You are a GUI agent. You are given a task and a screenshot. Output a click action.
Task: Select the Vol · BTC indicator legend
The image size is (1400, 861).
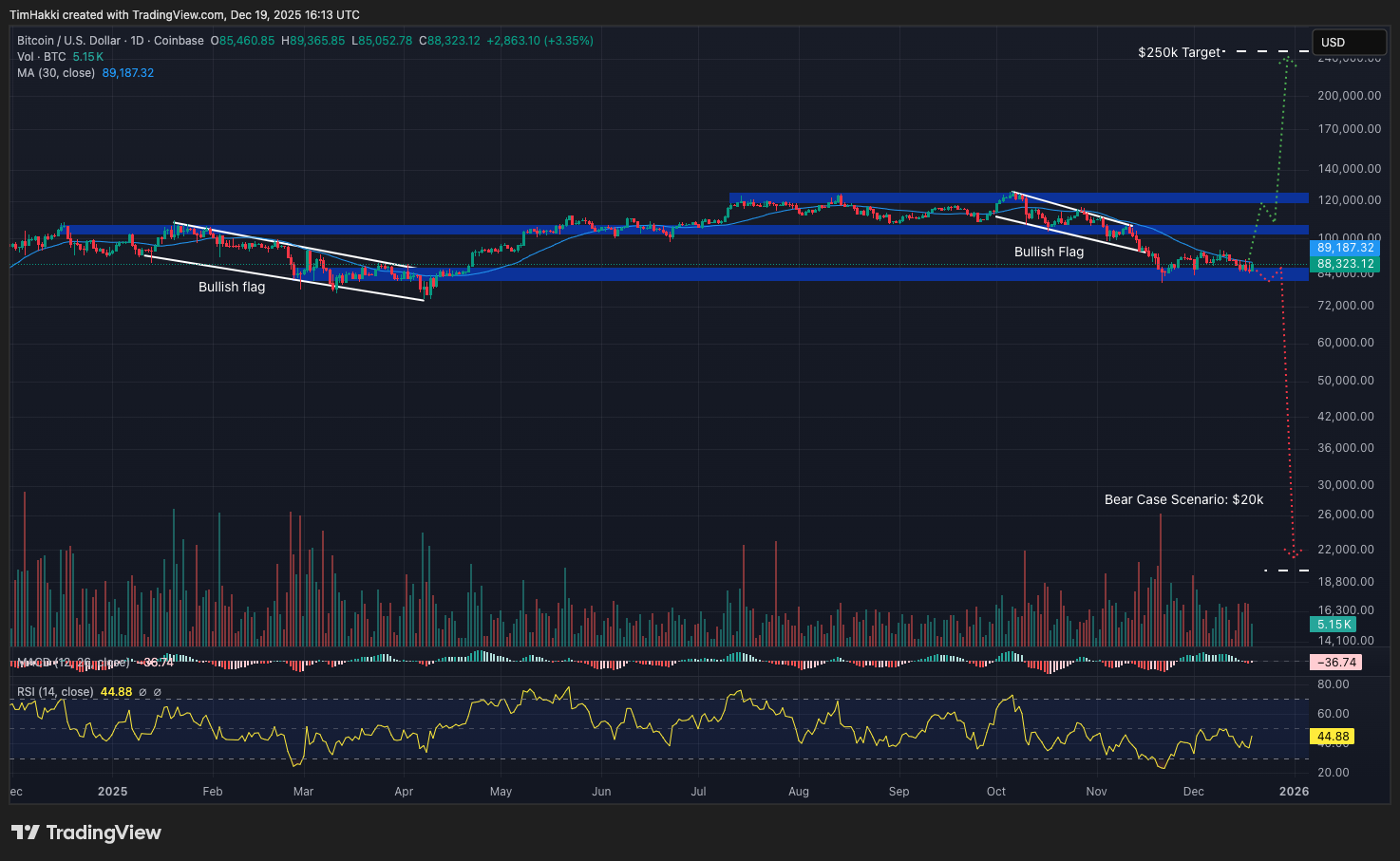[x=41, y=57]
